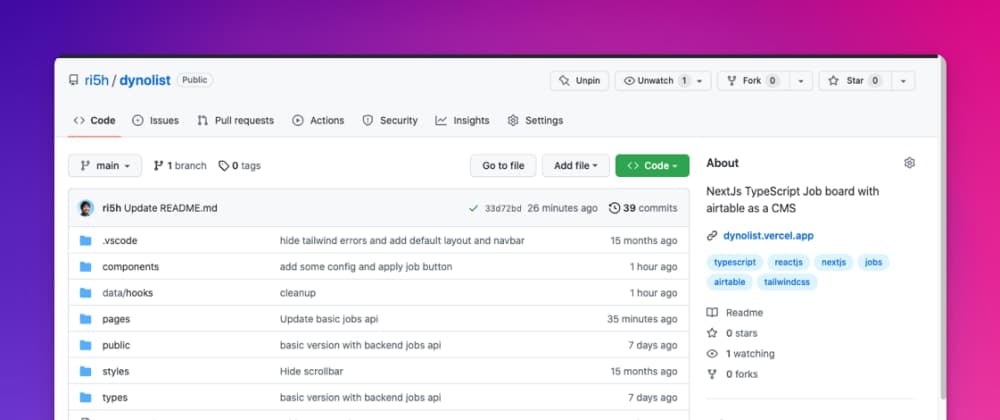This screenshot has height=420, width=1000.
Task: Expand the Add file dropdown
Action: 576,166
